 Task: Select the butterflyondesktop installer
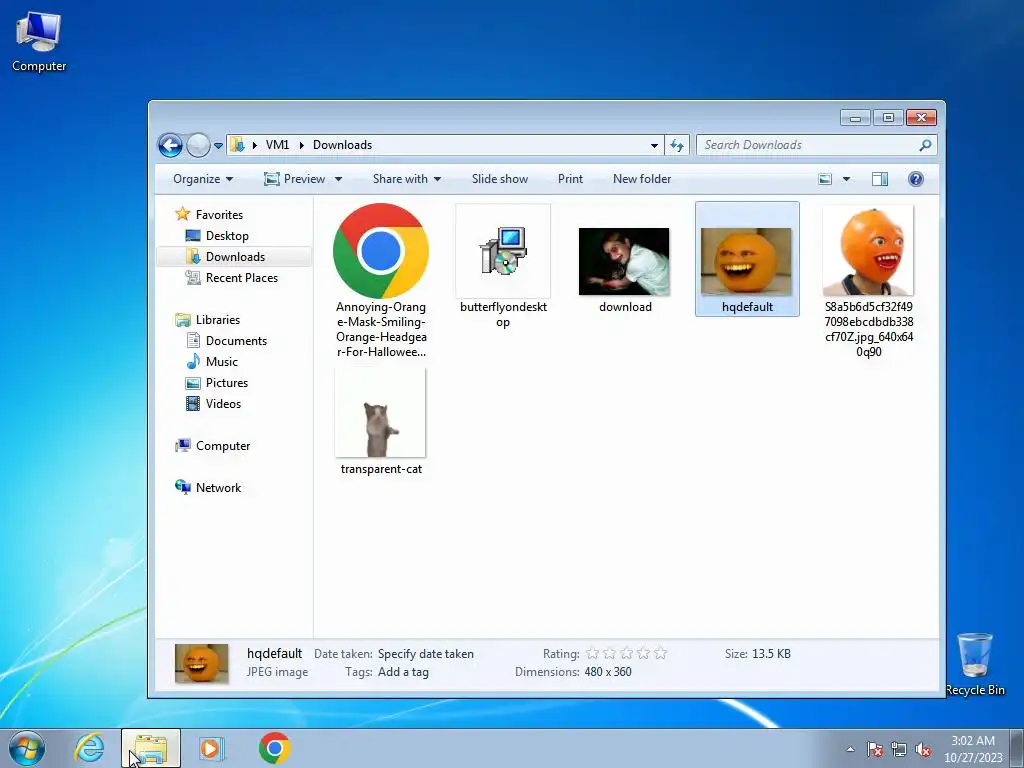[x=503, y=266]
